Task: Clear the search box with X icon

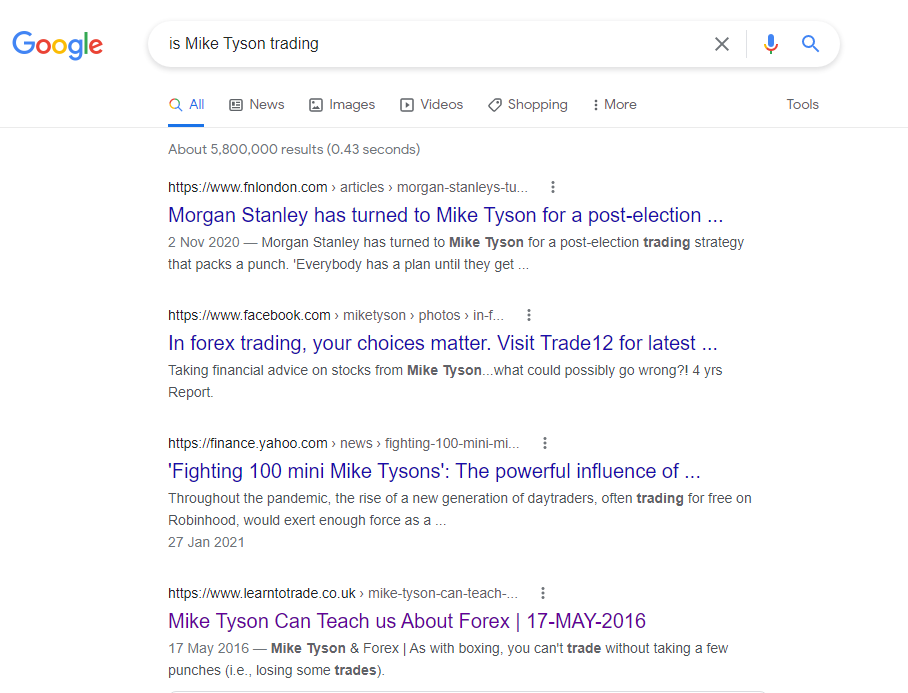Action: pyautogui.click(x=721, y=44)
